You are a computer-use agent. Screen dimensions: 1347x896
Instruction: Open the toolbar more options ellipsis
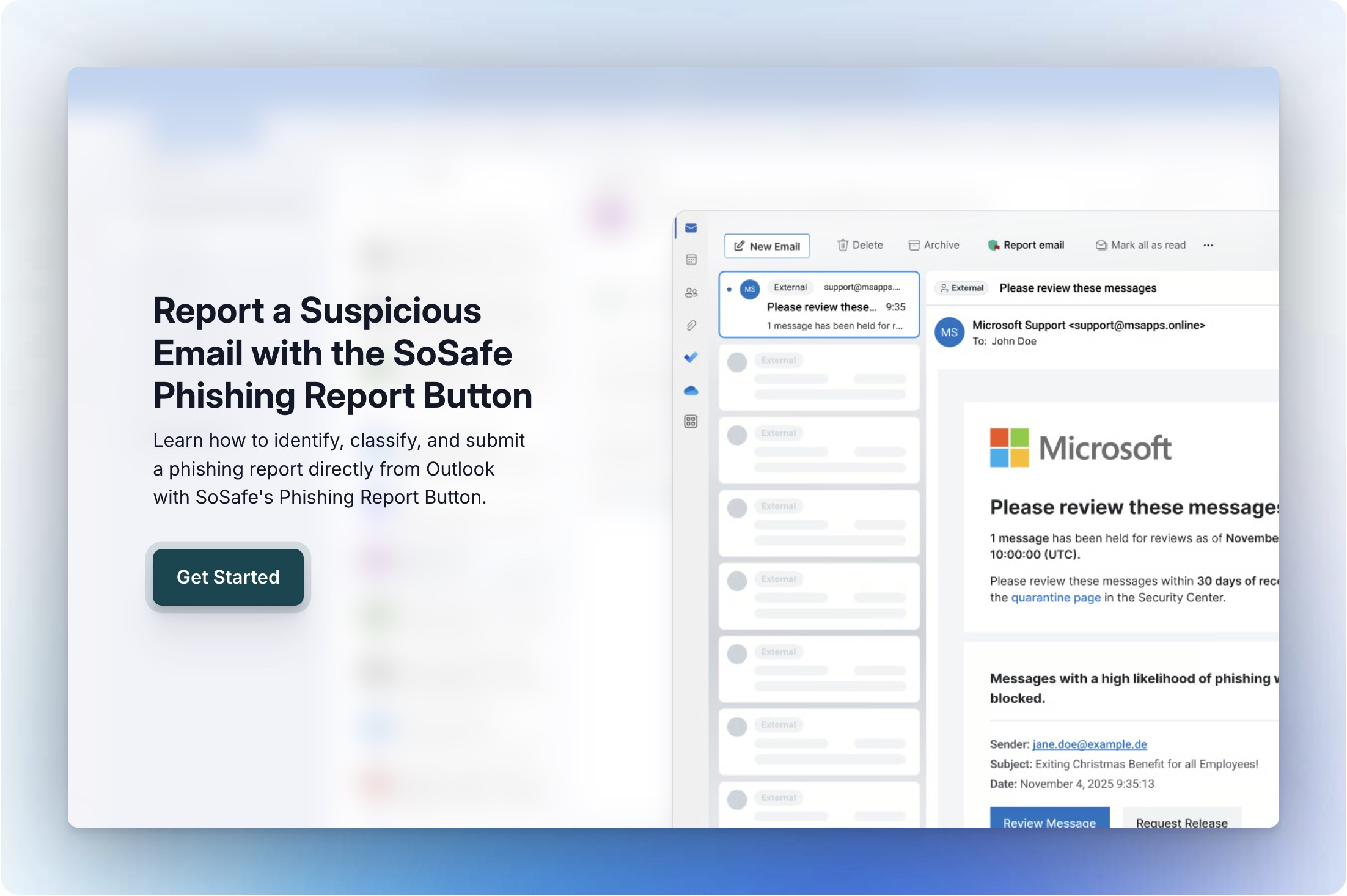[x=1208, y=245]
